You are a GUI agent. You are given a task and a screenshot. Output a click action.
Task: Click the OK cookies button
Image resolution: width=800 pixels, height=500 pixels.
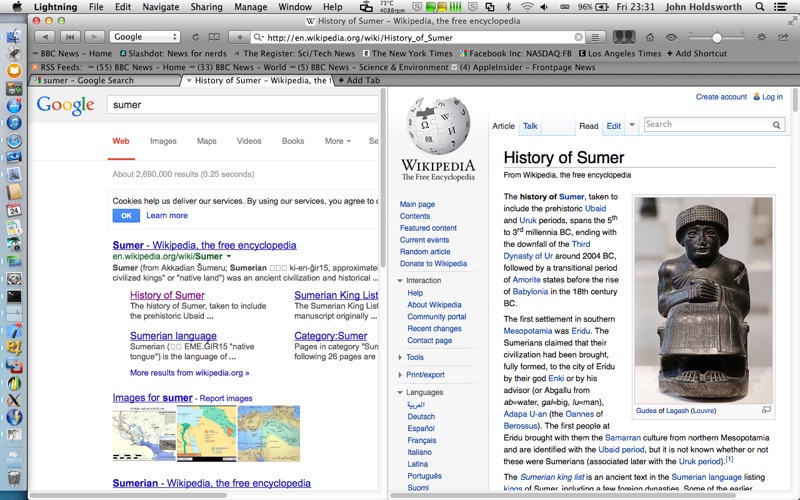point(126,215)
